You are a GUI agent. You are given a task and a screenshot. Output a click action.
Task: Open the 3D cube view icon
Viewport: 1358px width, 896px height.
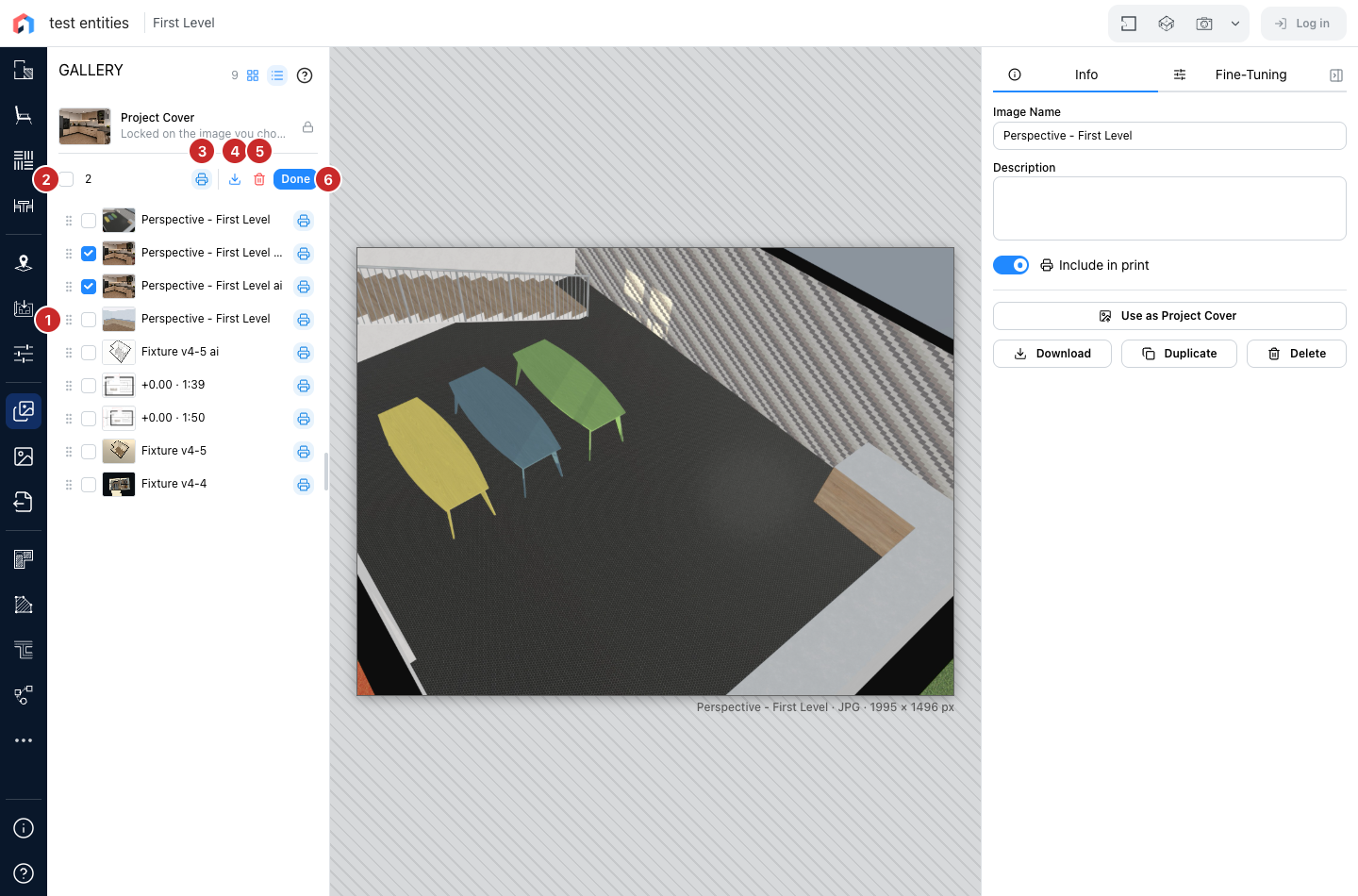[1167, 24]
